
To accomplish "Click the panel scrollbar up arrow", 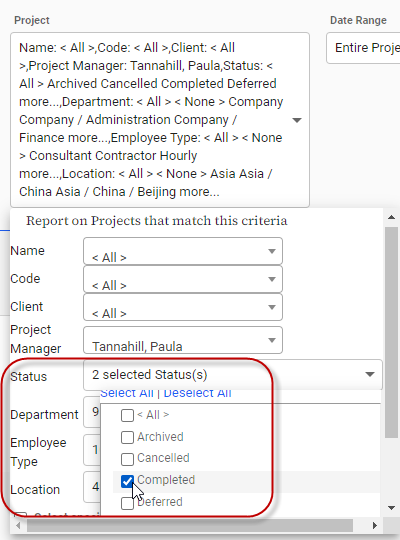I will (391, 217).
